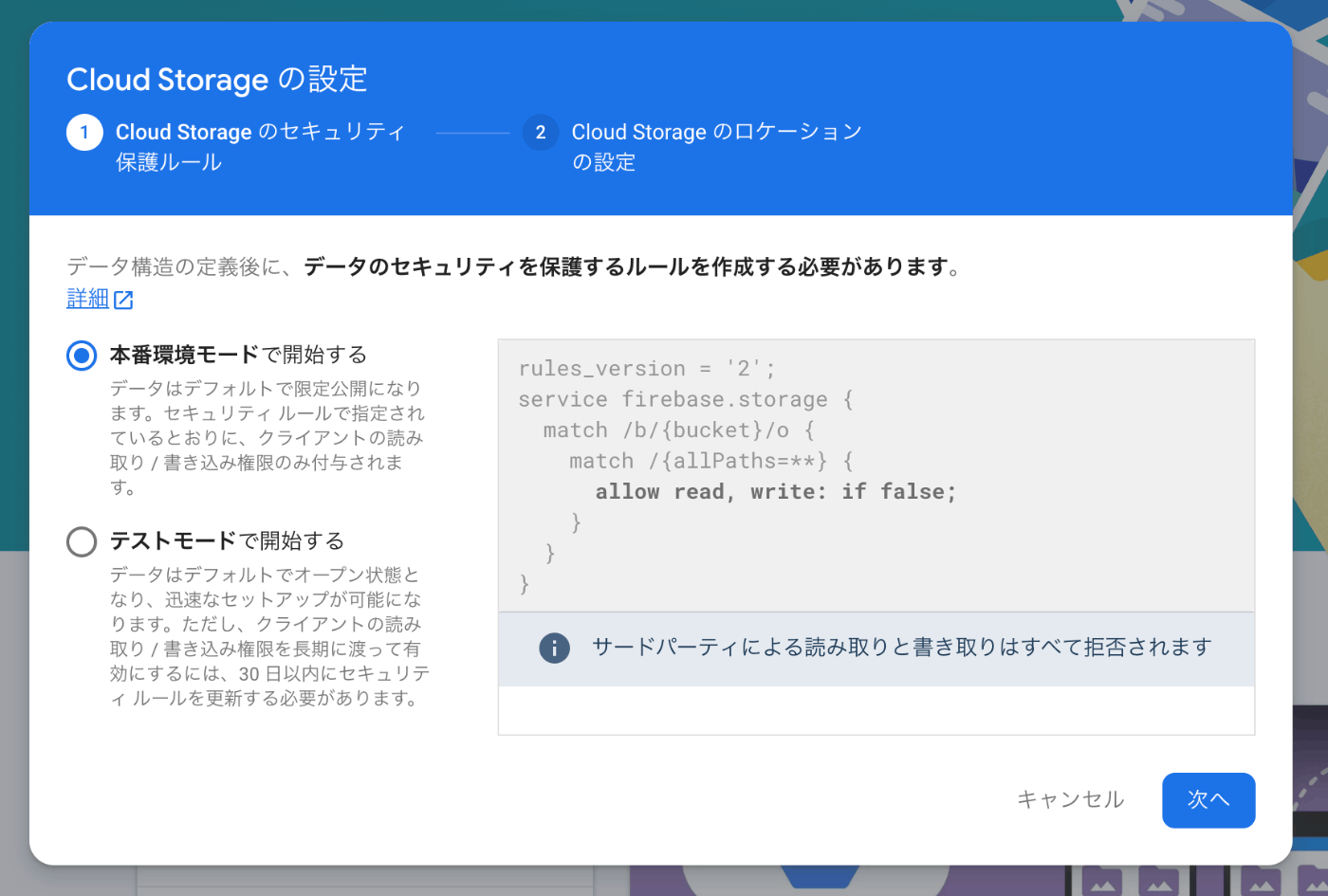Click the テストモード description mentioning 30 日以内
This screenshot has width=1328, height=896.
tap(269, 636)
